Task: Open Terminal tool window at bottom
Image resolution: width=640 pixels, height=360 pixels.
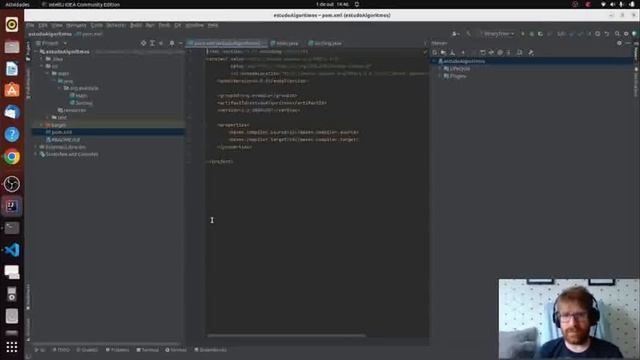Action: click(x=147, y=350)
